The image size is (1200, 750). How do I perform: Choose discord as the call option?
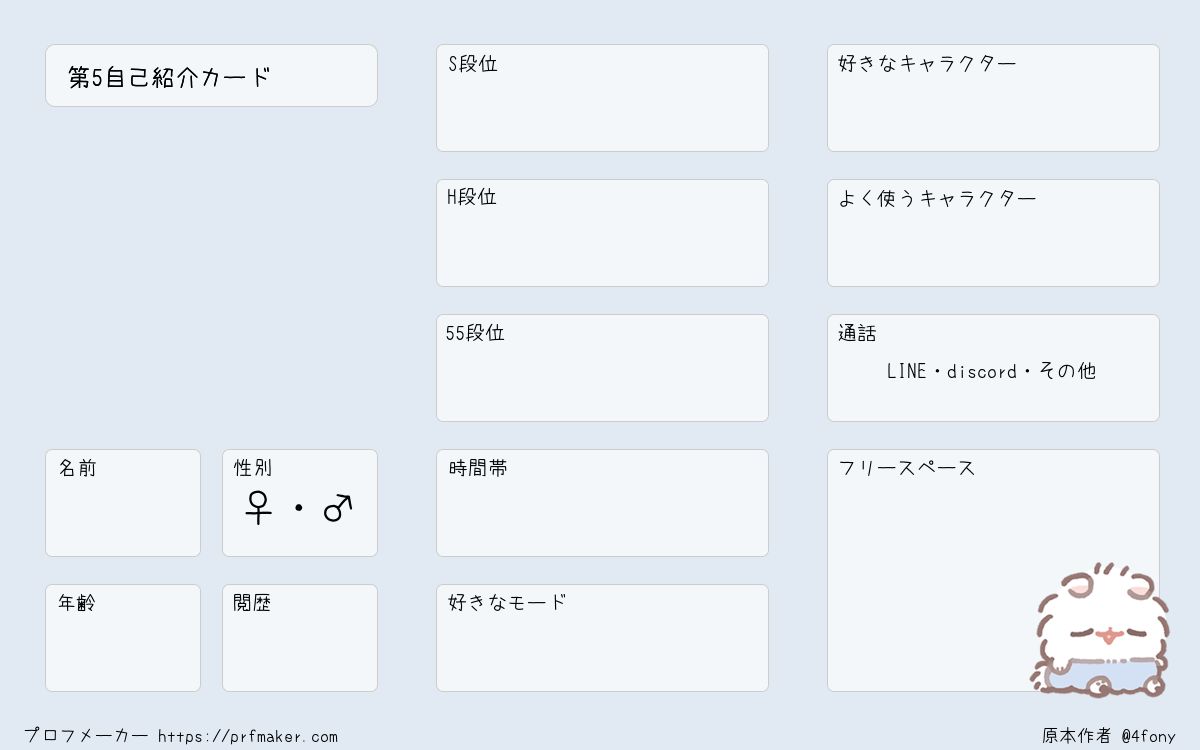tap(982, 371)
